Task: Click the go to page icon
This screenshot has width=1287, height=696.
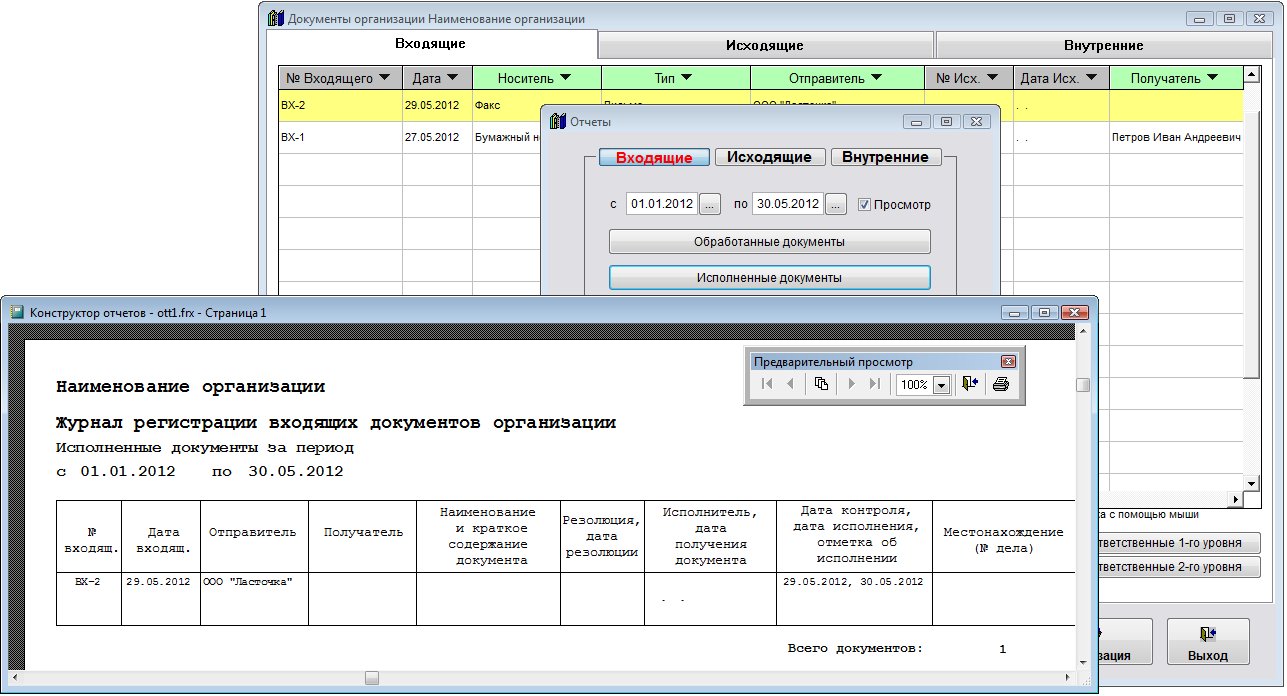Action: [x=821, y=384]
